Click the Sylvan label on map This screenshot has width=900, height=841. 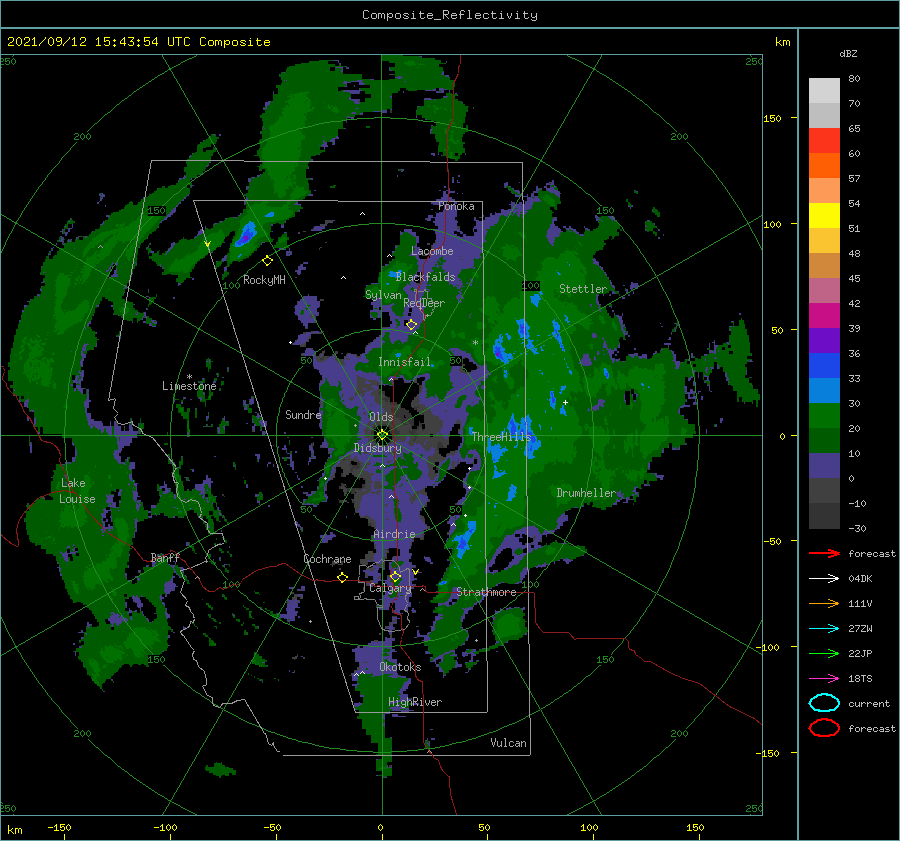click(383, 295)
